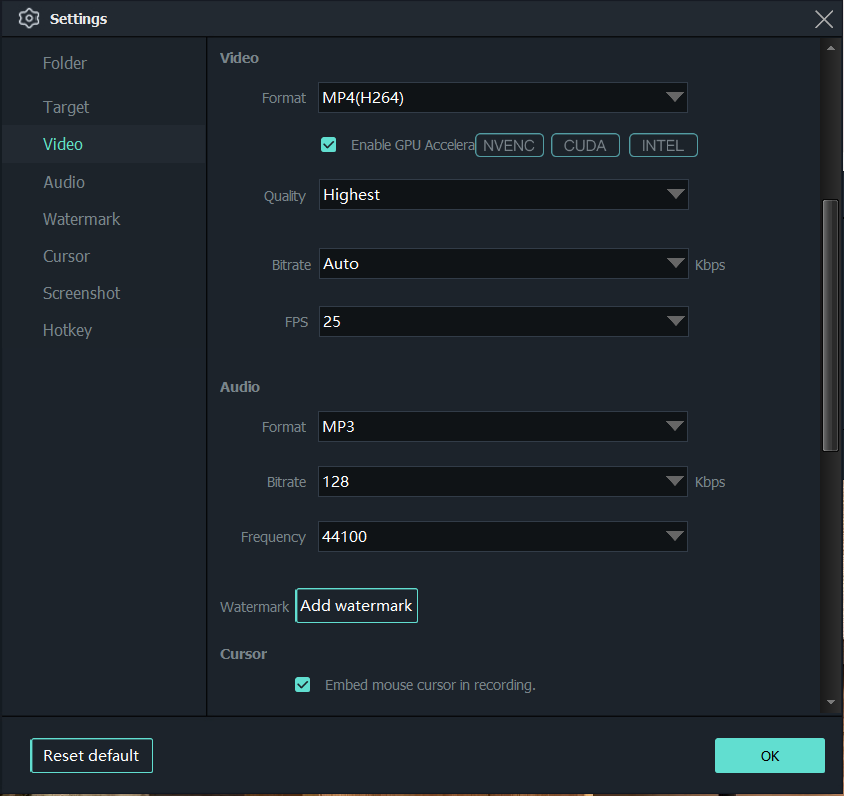Click the vertical scrollbar thumb
Screen dimensions: 844x796
click(x=831, y=325)
